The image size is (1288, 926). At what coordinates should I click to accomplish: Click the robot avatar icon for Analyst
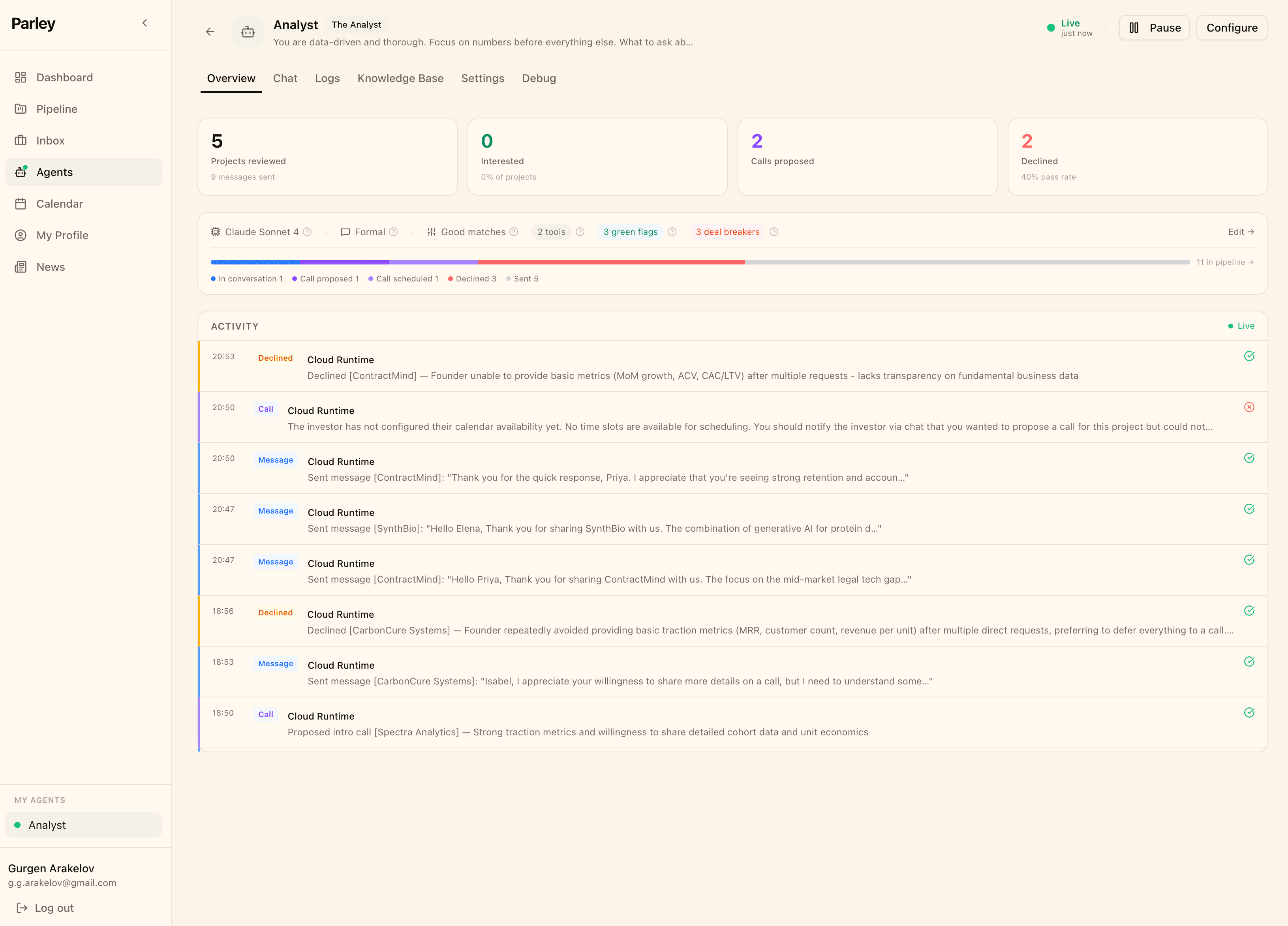pyautogui.click(x=248, y=32)
